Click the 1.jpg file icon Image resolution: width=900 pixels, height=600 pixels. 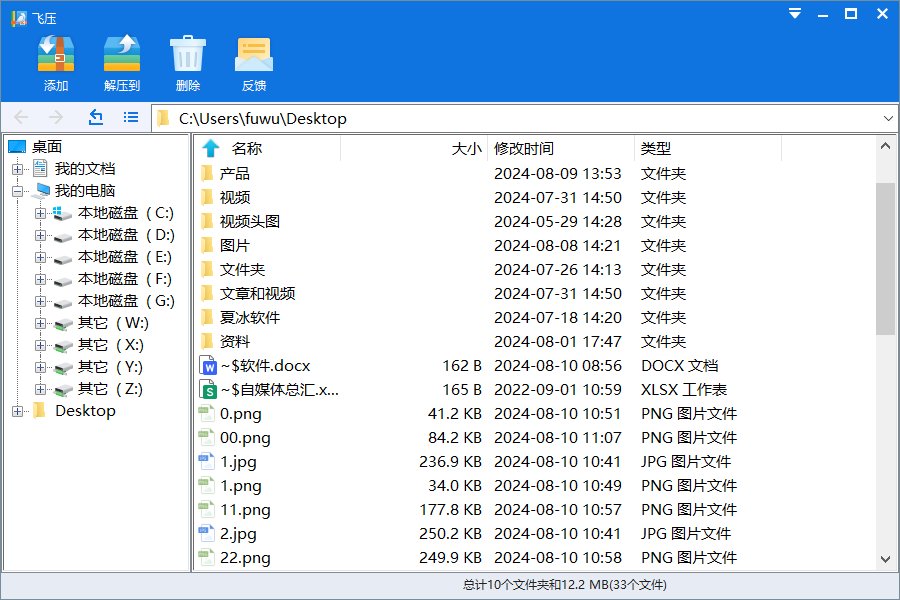pos(207,461)
